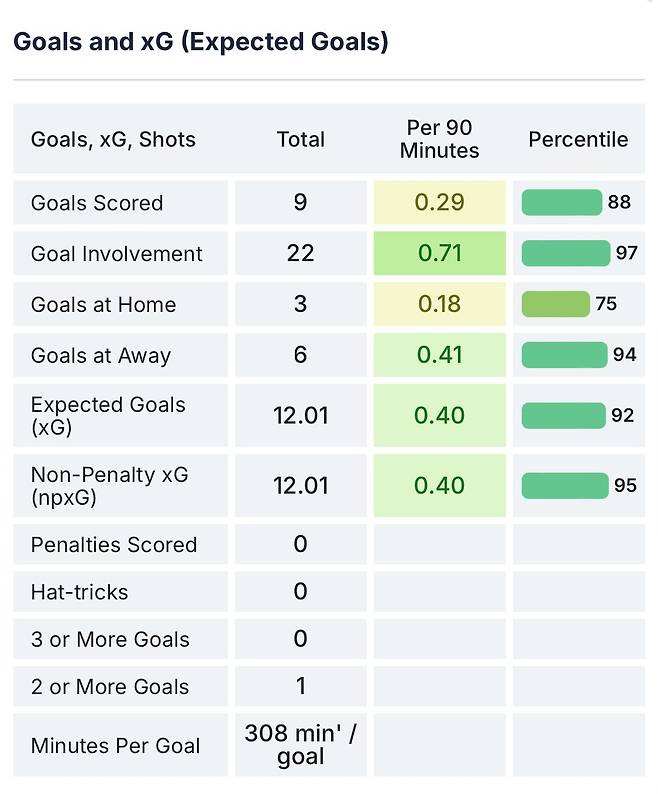Click the Goal Involvement percentile bar

coord(565,254)
